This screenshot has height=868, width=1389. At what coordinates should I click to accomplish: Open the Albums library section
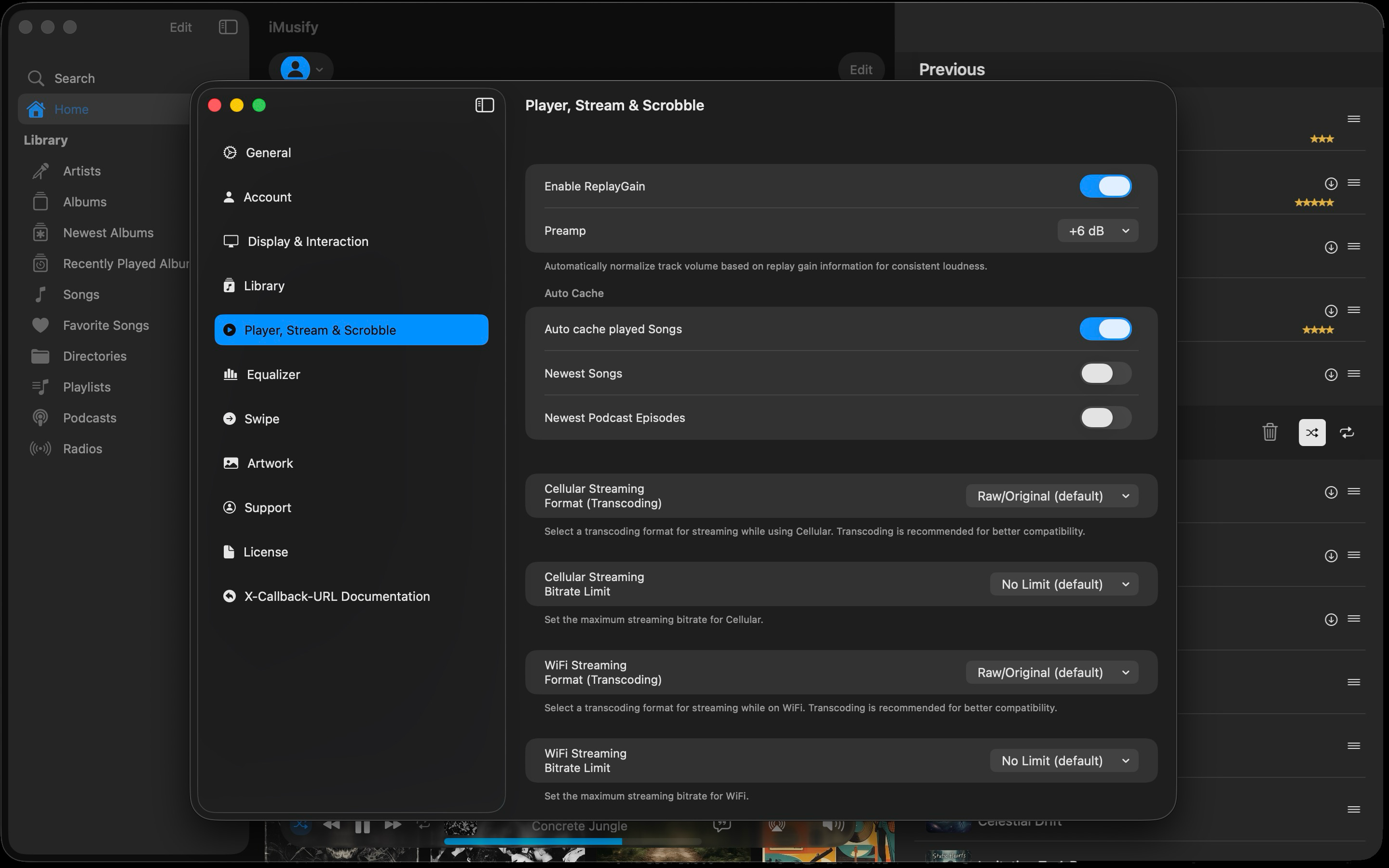(84, 202)
